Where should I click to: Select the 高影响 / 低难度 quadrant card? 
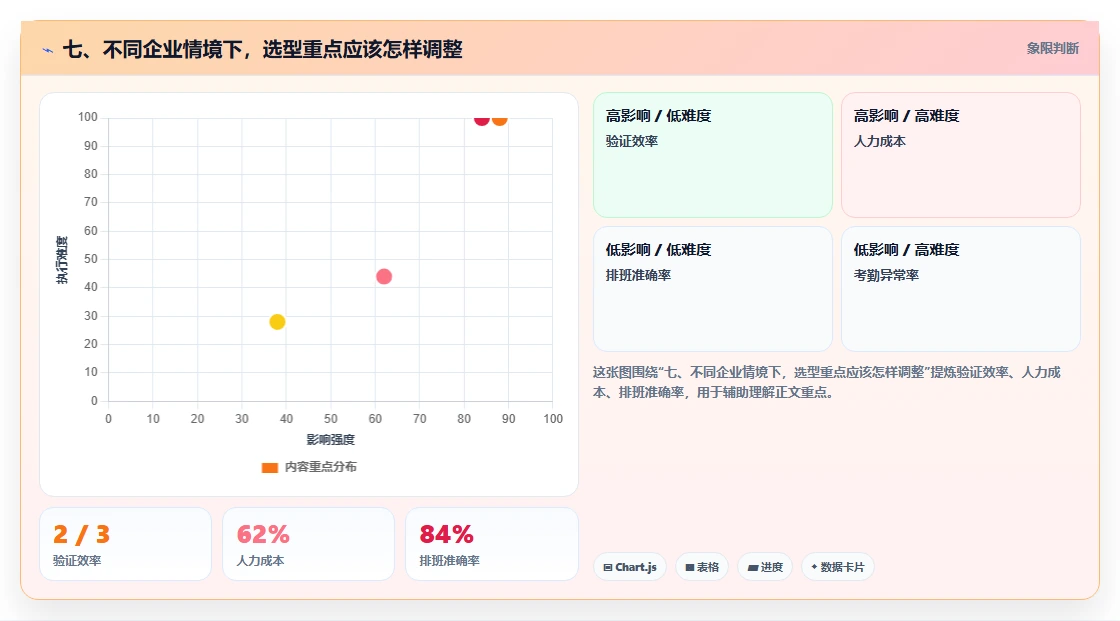coord(713,155)
